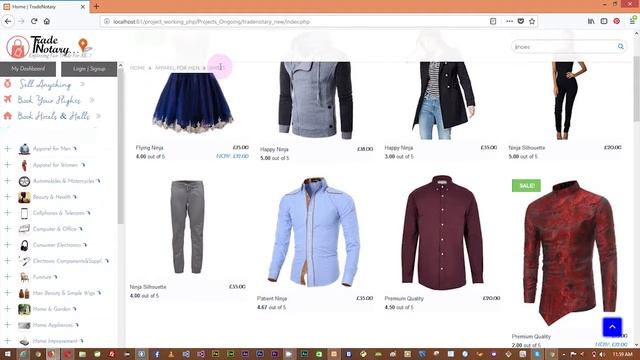The height and width of the screenshot is (360, 640).
Task: Open the Firefox hamburger menu
Action: [632, 21]
